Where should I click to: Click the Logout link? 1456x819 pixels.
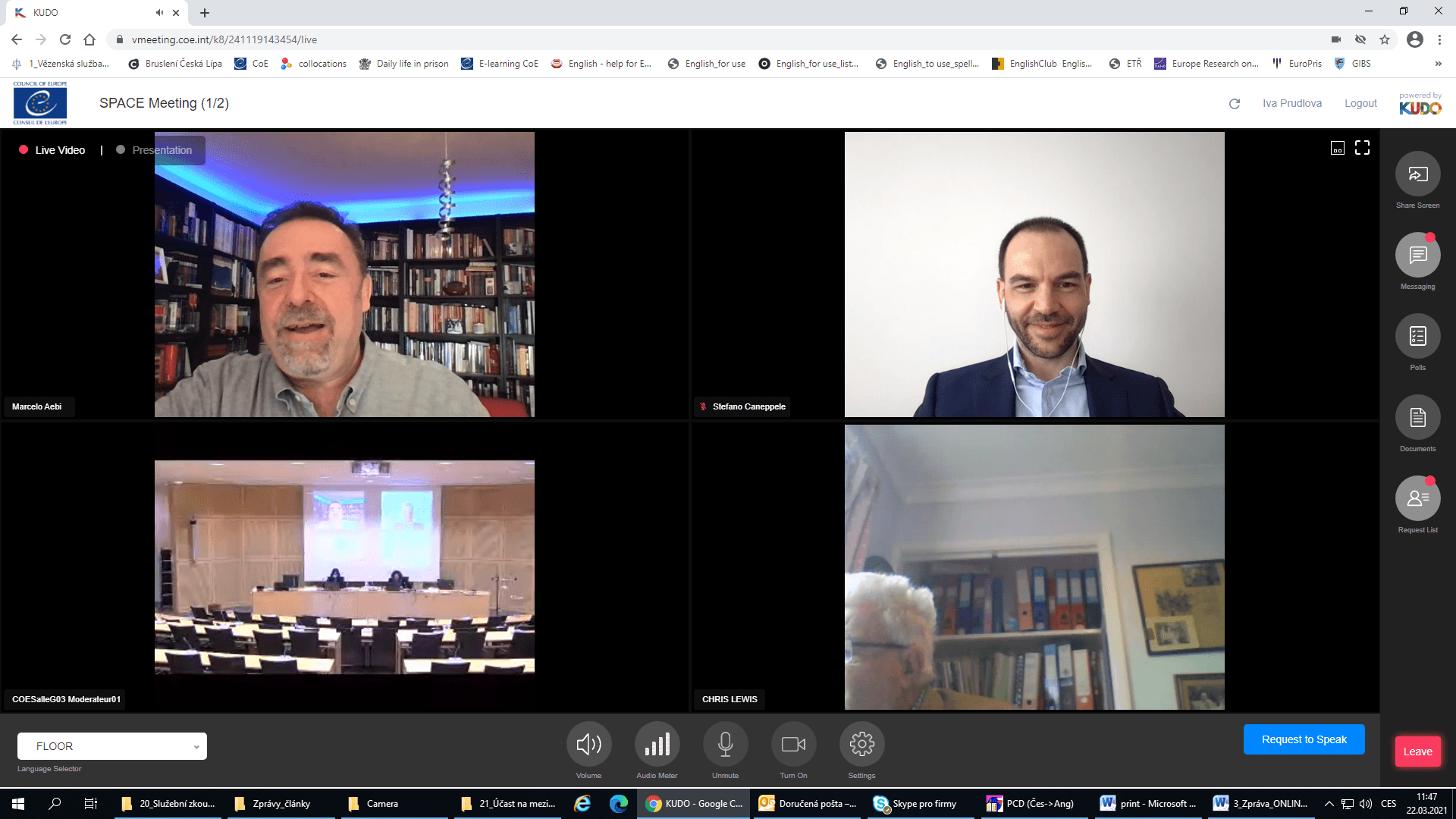1360,103
